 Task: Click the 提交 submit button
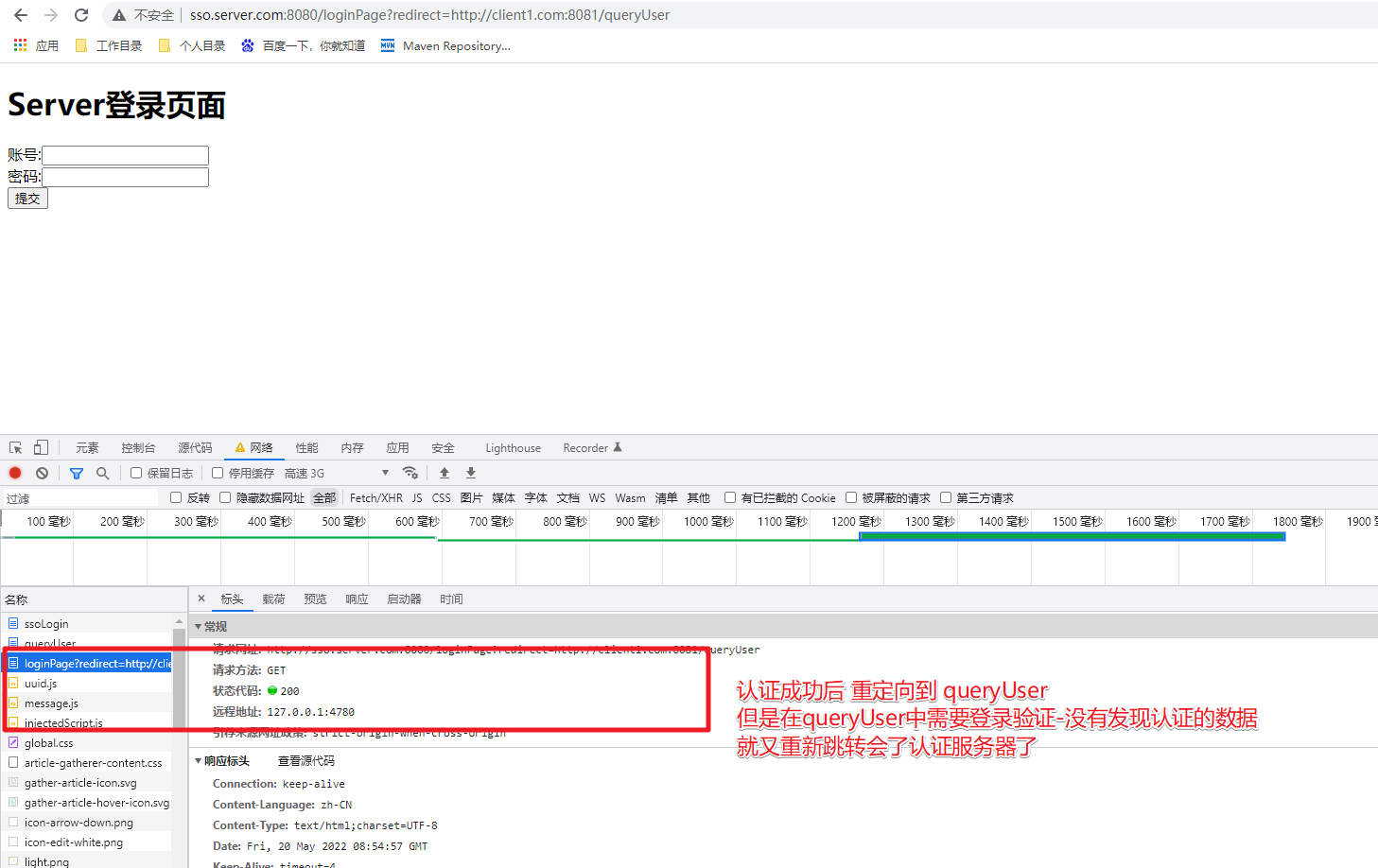(x=27, y=199)
